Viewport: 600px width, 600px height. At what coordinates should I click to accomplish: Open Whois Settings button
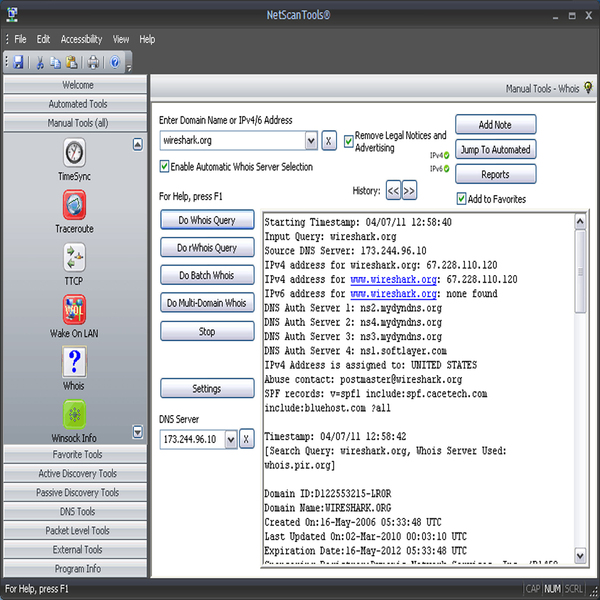tap(207, 388)
